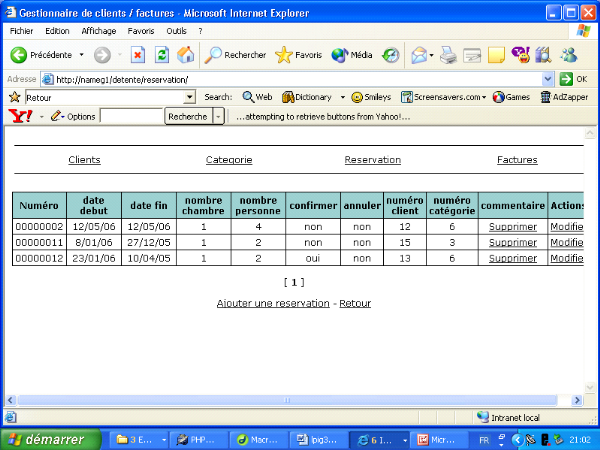Expand the Retour search box dropdown
The width and height of the screenshot is (600, 450).
[190, 97]
